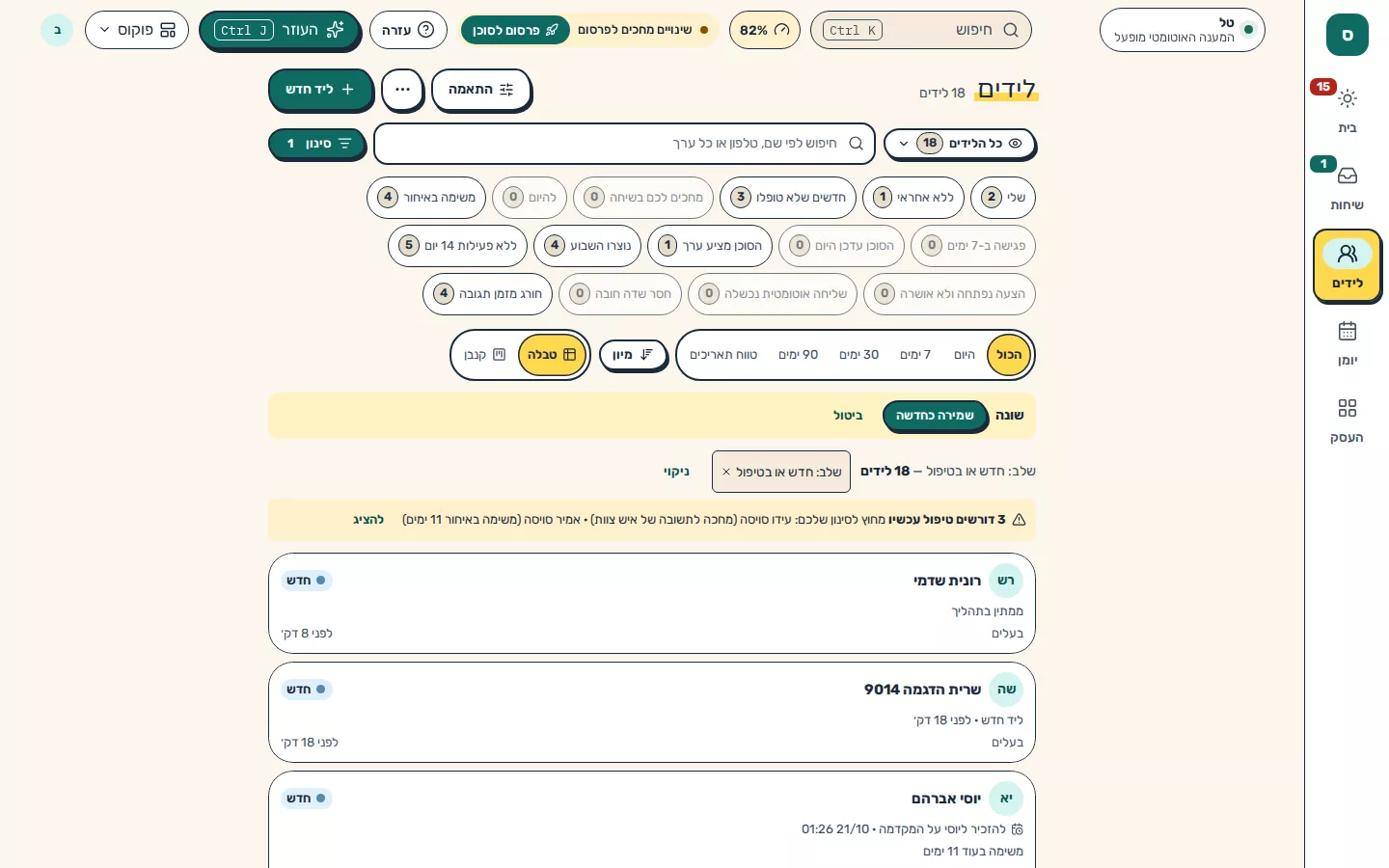Viewport: 1389px width, 868px height.
Task: Switch to the קנבן view tab
Action: [x=485, y=355]
